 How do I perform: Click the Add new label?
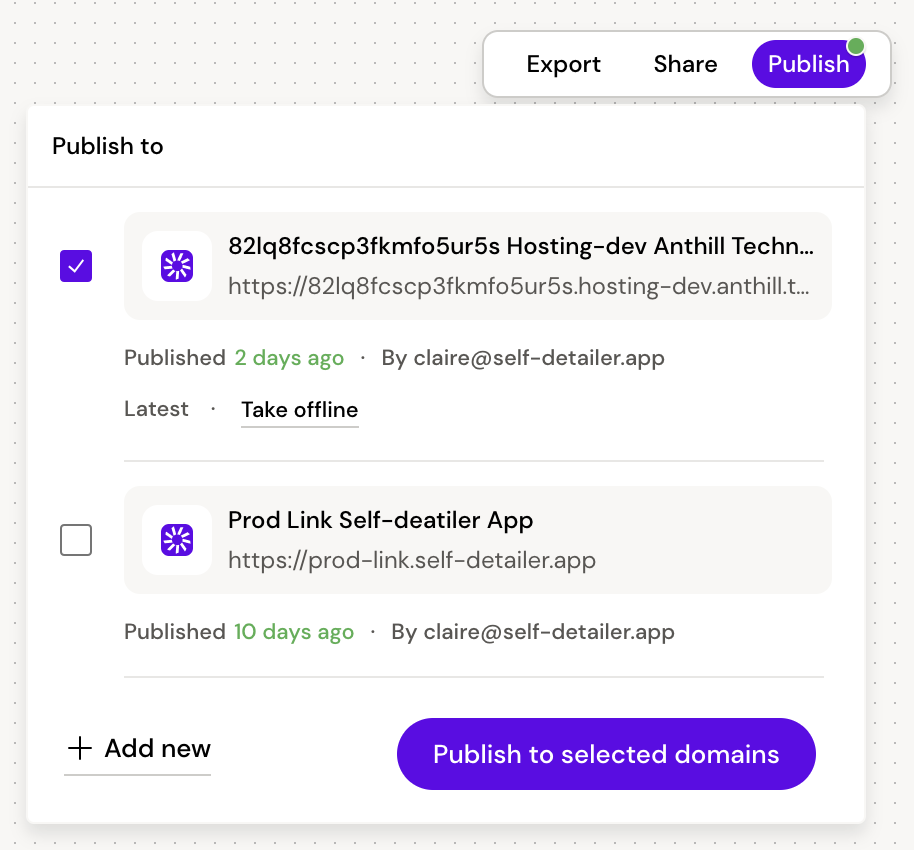click(x=157, y=748)
